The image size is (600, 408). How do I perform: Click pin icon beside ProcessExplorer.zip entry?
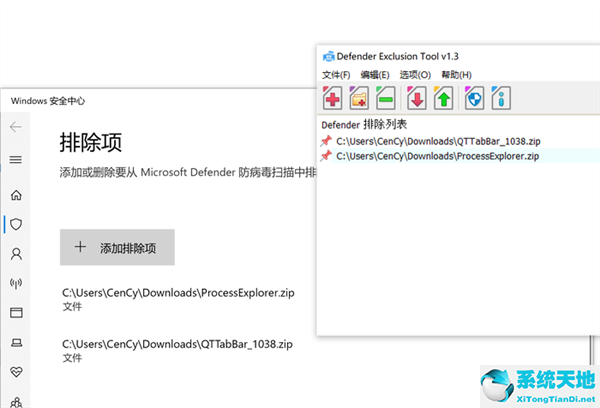pos(326,156)
